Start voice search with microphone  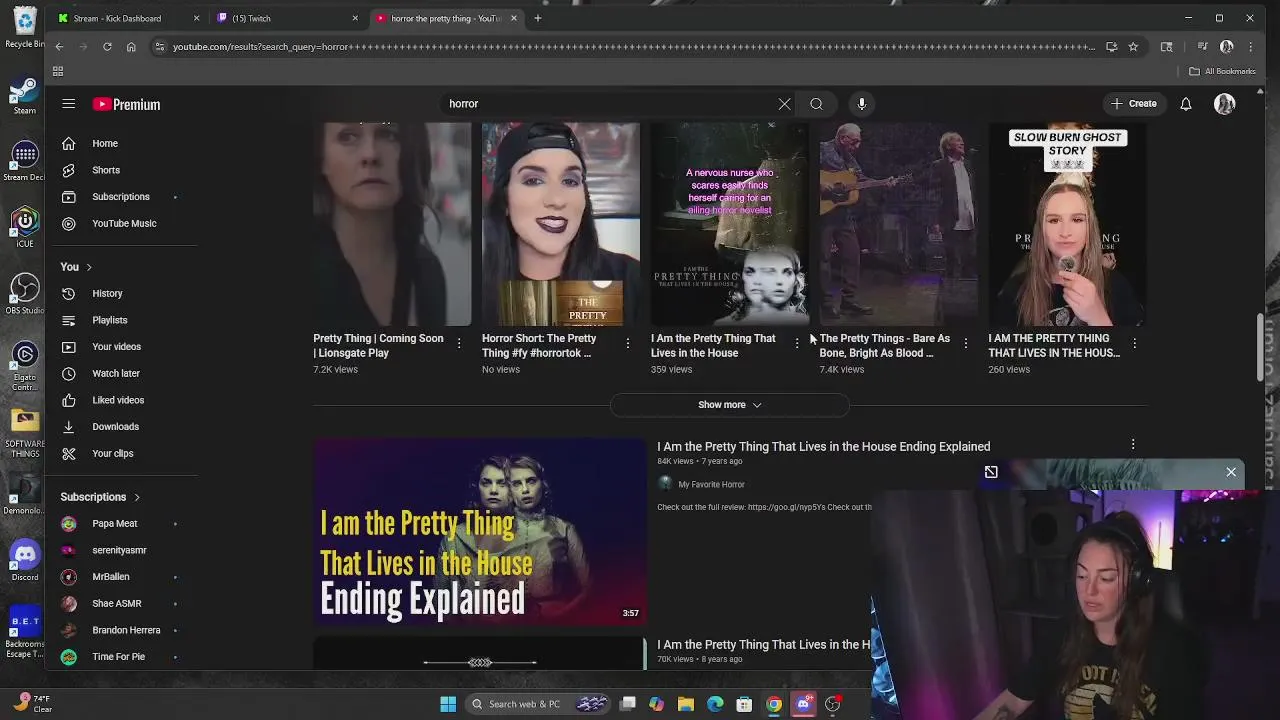point(861,104)
